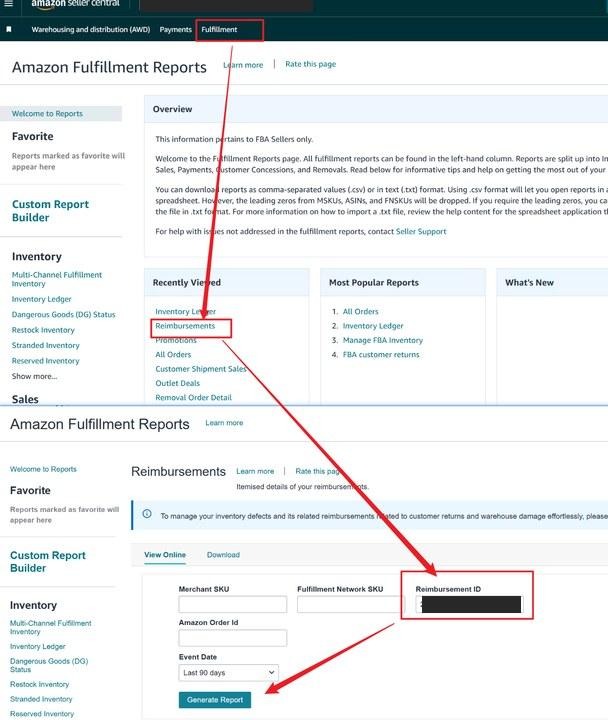Click the info icon in the reimbursements notice
This screenshot has height=720, width=608.
pyautogui.click(x=147, y=514)
